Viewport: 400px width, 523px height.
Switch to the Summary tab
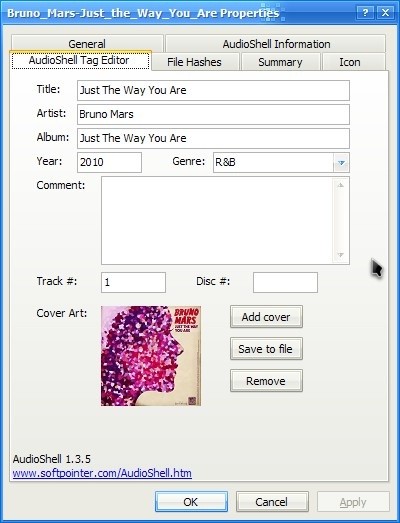pos(280,62)
